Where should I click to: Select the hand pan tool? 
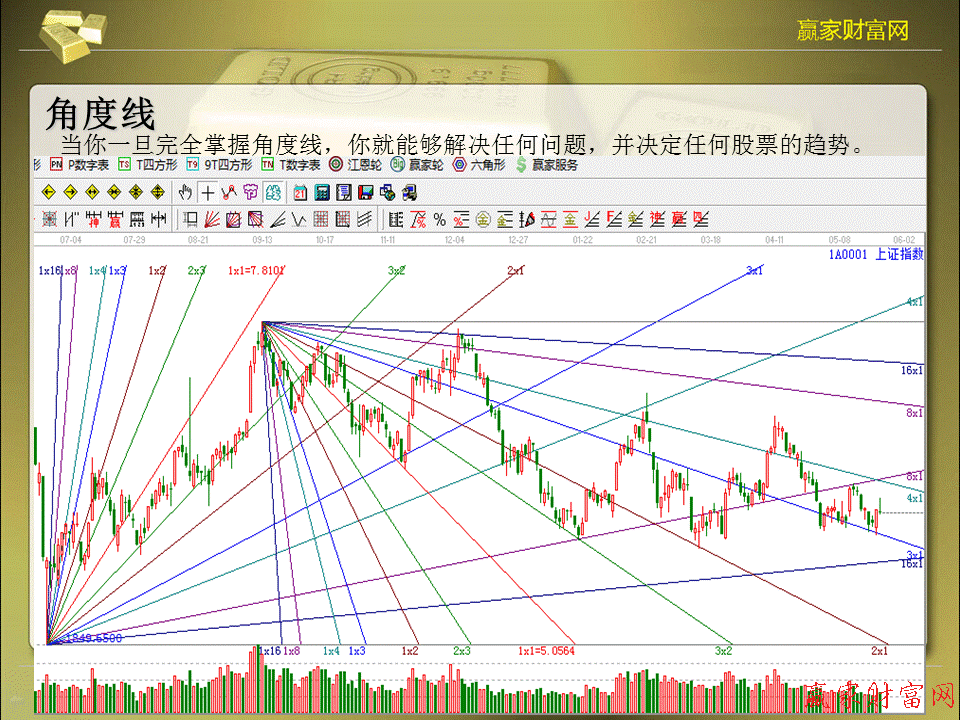coord(185,192)
